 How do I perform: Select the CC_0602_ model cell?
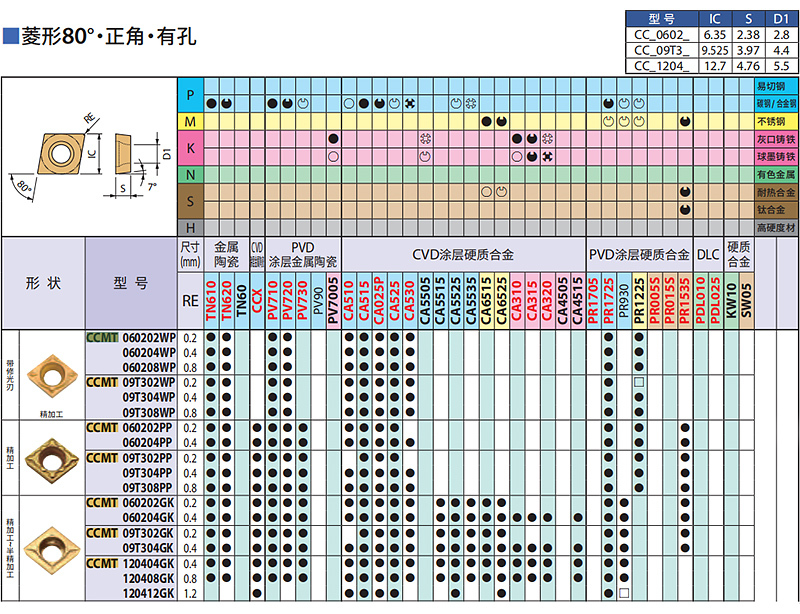click(x=662, y=35)
